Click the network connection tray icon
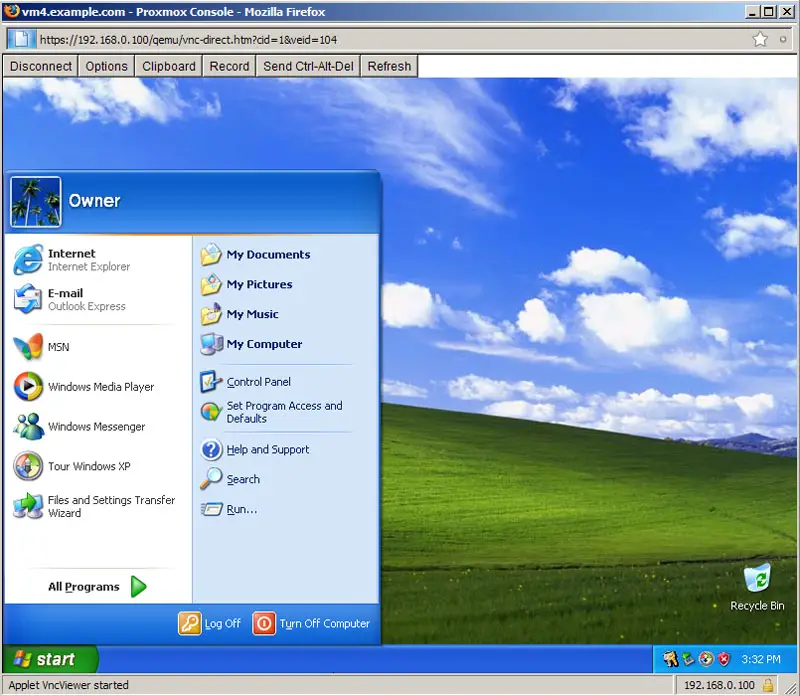 pos(688,659)
